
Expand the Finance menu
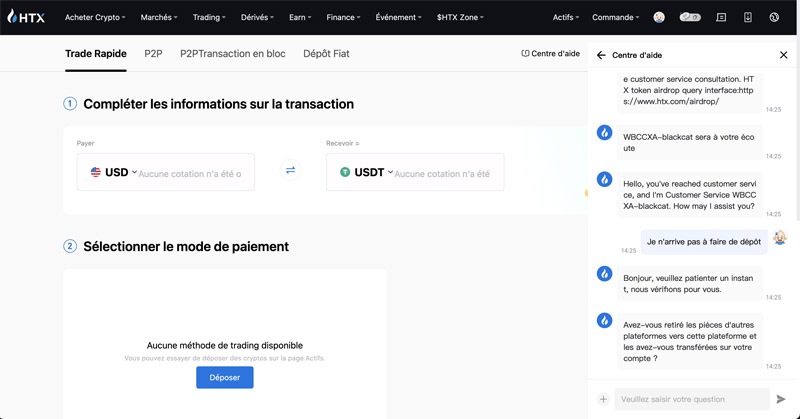point(343,17)
